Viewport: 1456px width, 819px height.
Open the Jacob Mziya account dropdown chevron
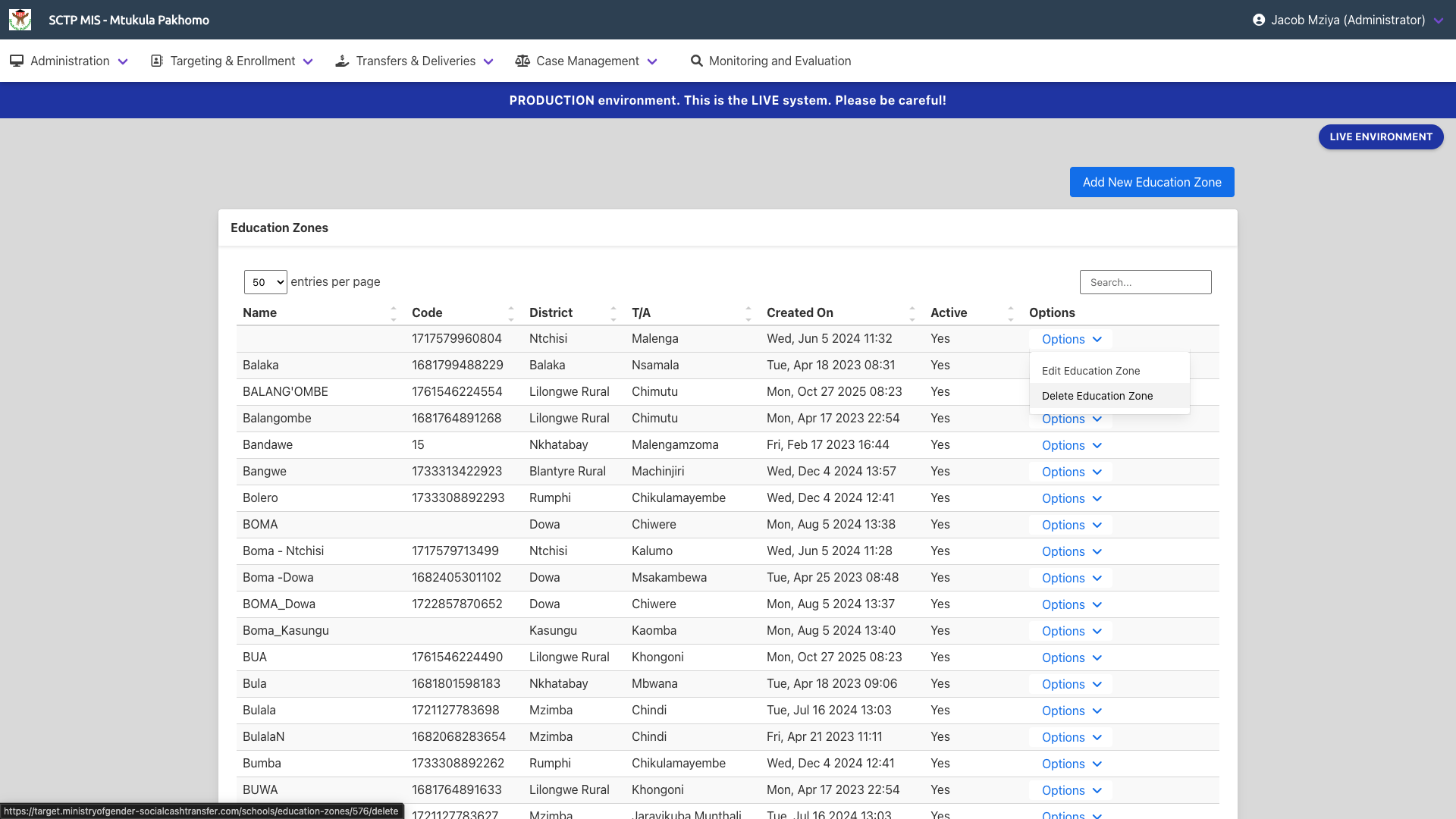1439,20
